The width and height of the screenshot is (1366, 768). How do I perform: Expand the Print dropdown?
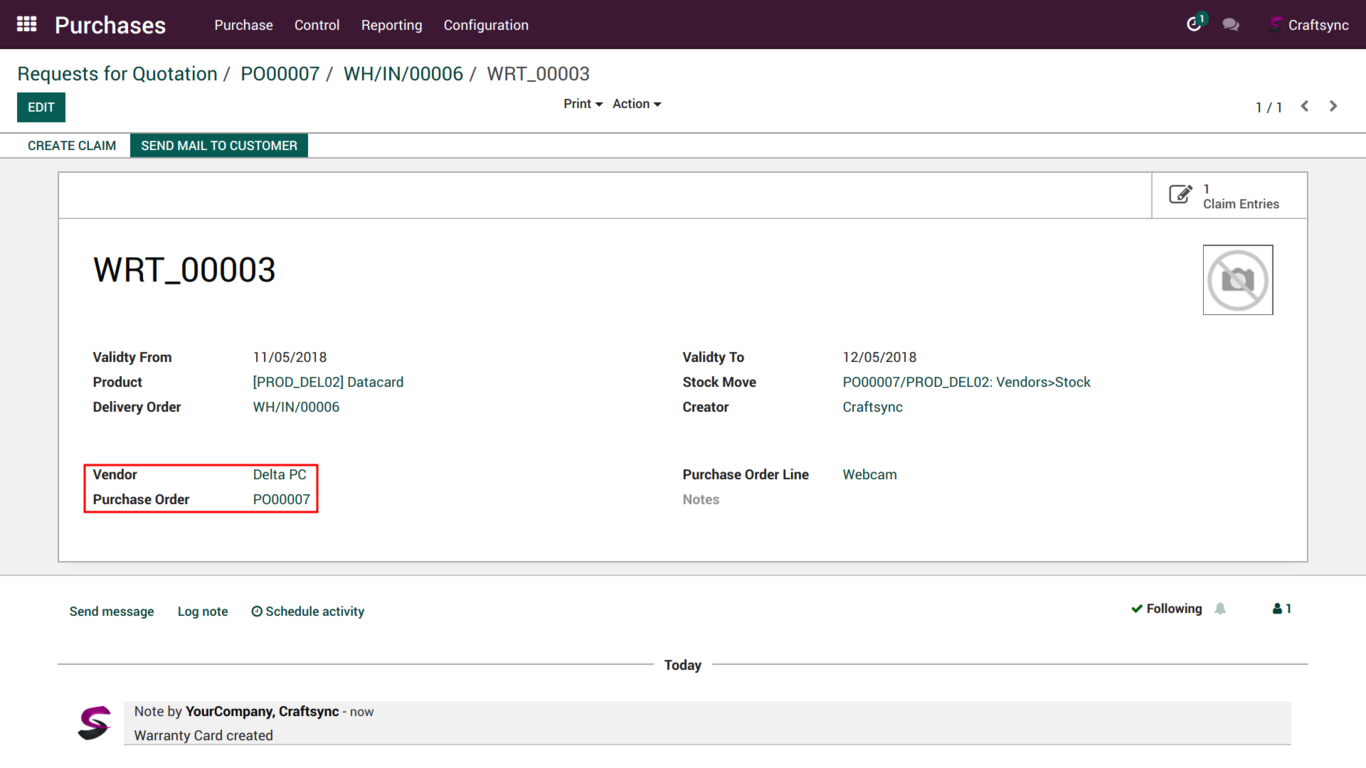[x=582, y=104]
